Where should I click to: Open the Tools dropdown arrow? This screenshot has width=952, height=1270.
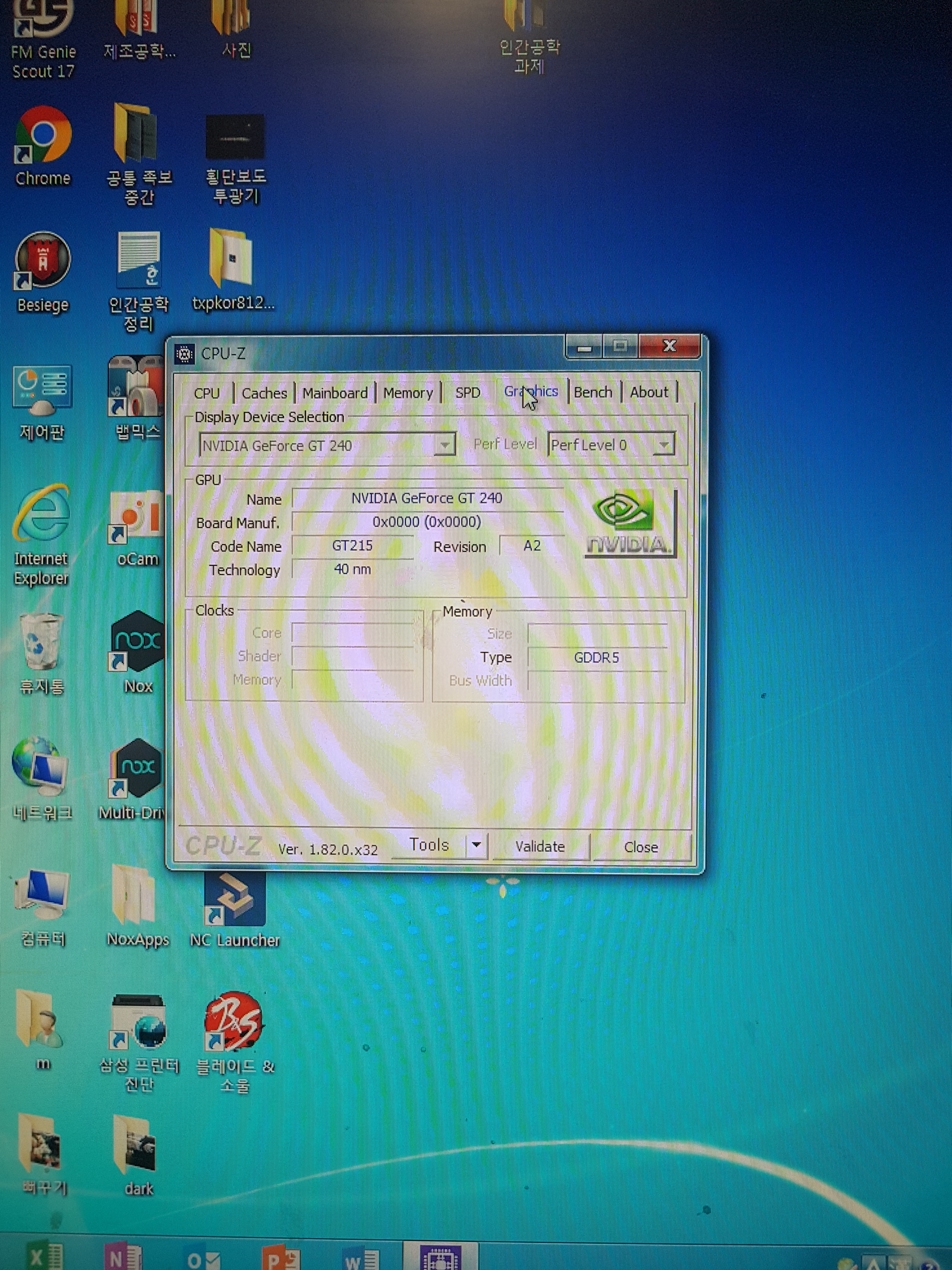476,845
